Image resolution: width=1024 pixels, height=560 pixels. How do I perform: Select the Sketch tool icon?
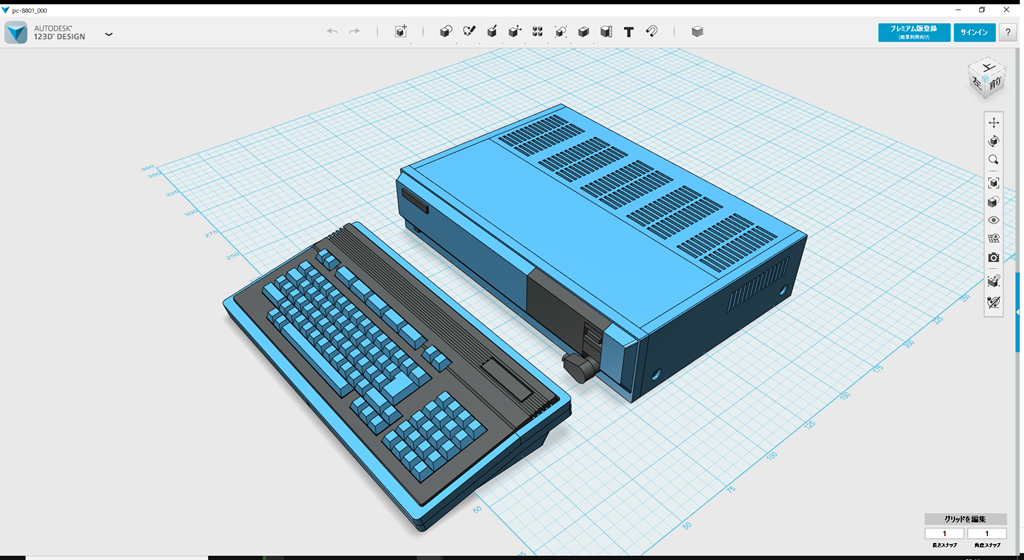[469, 32]
